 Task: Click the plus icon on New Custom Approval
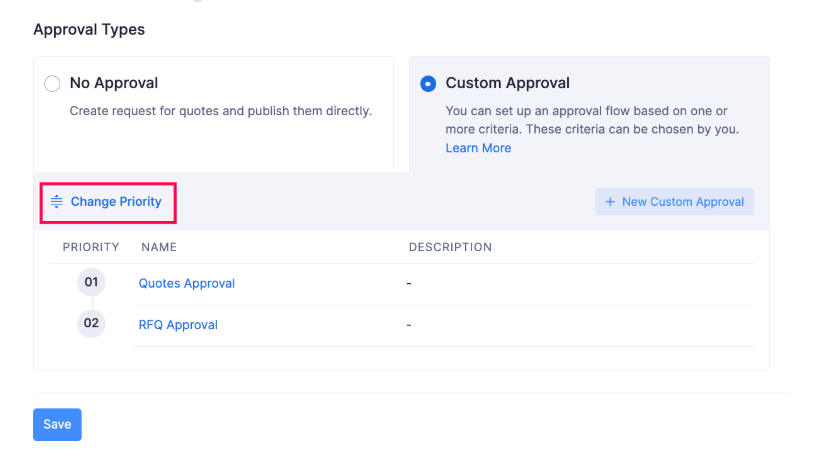coord(610,202)
